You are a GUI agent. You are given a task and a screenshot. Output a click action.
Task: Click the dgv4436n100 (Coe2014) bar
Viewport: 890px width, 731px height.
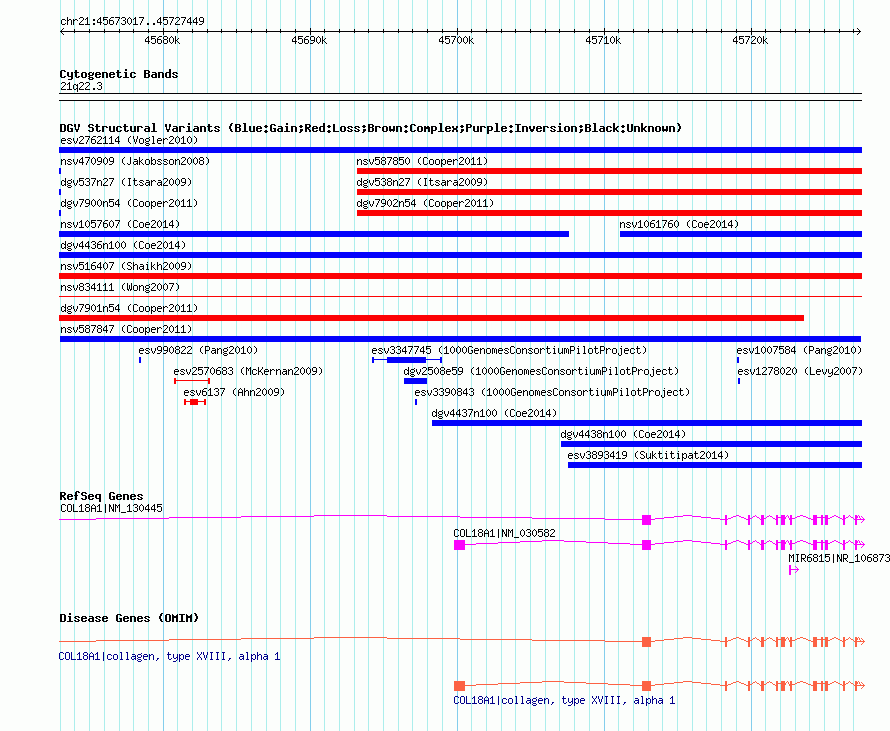[460, 255]
